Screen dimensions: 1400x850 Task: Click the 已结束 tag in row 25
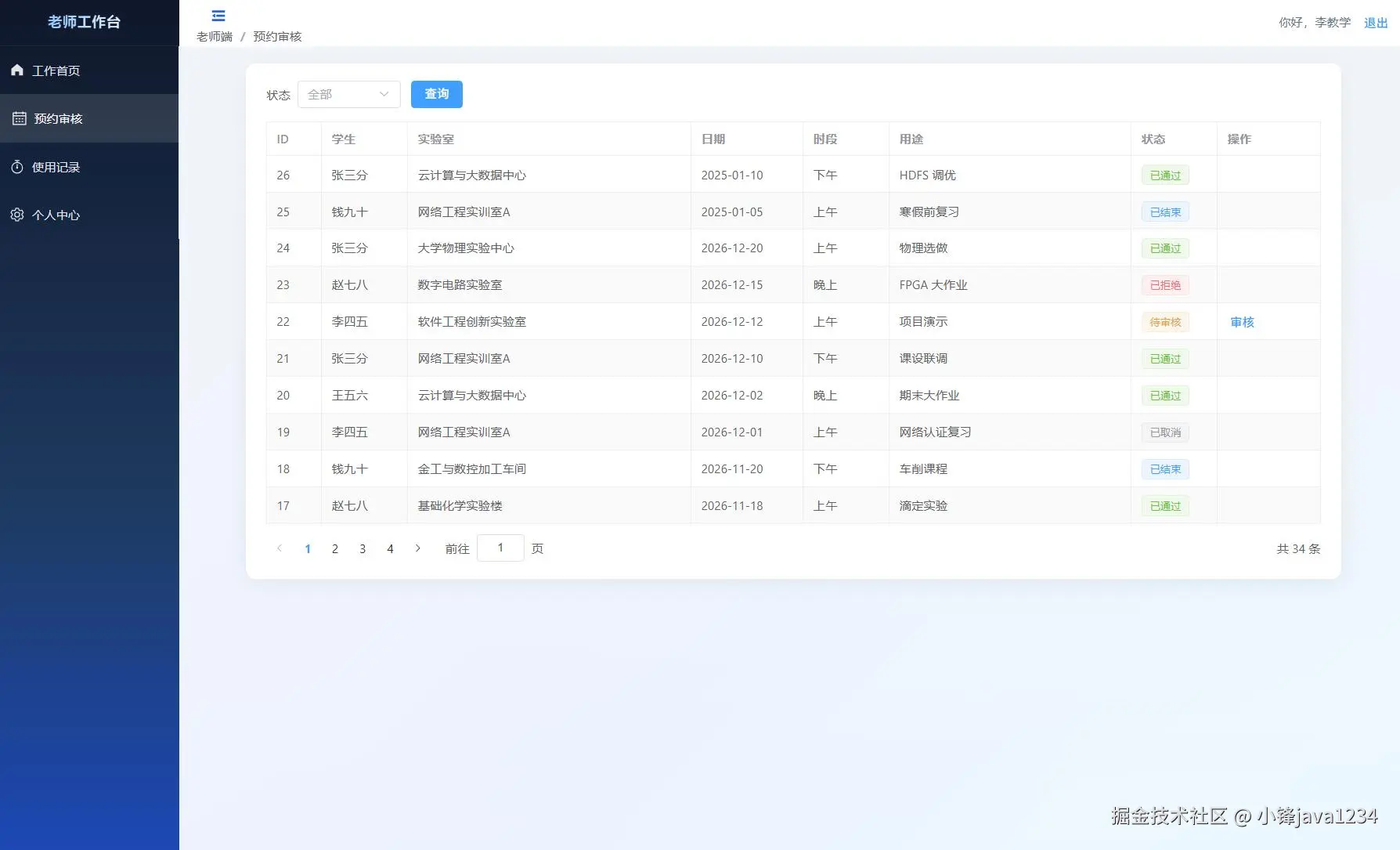[x=1165, y=212]
